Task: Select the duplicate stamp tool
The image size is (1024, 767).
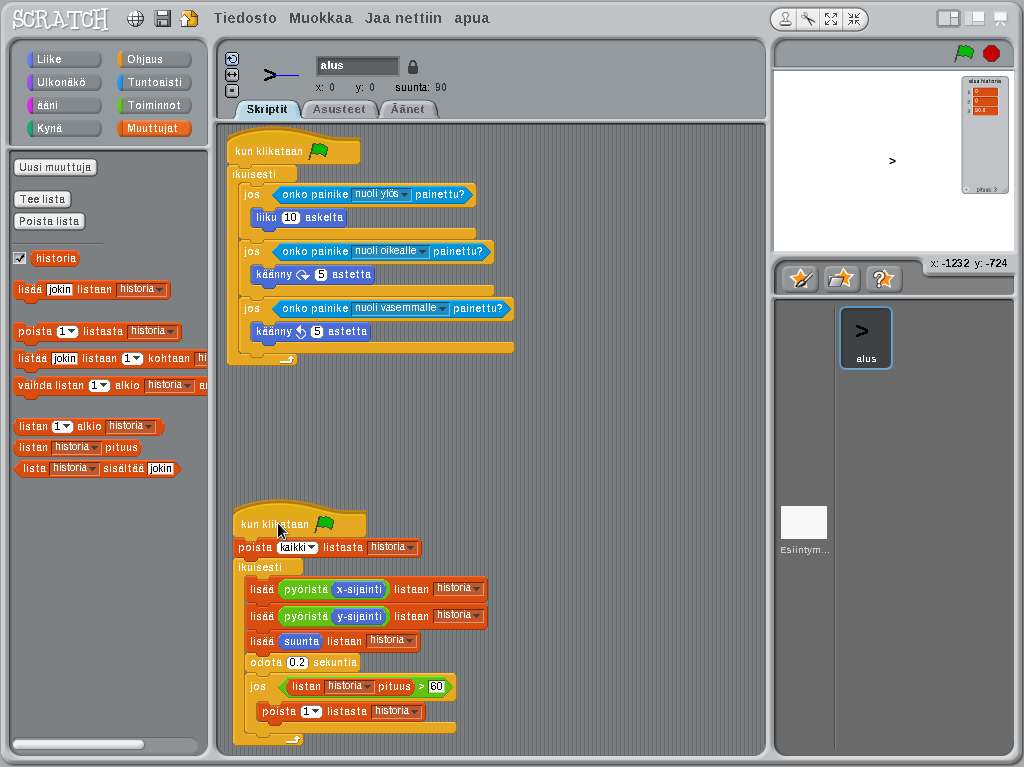Action: click(786, 19)
